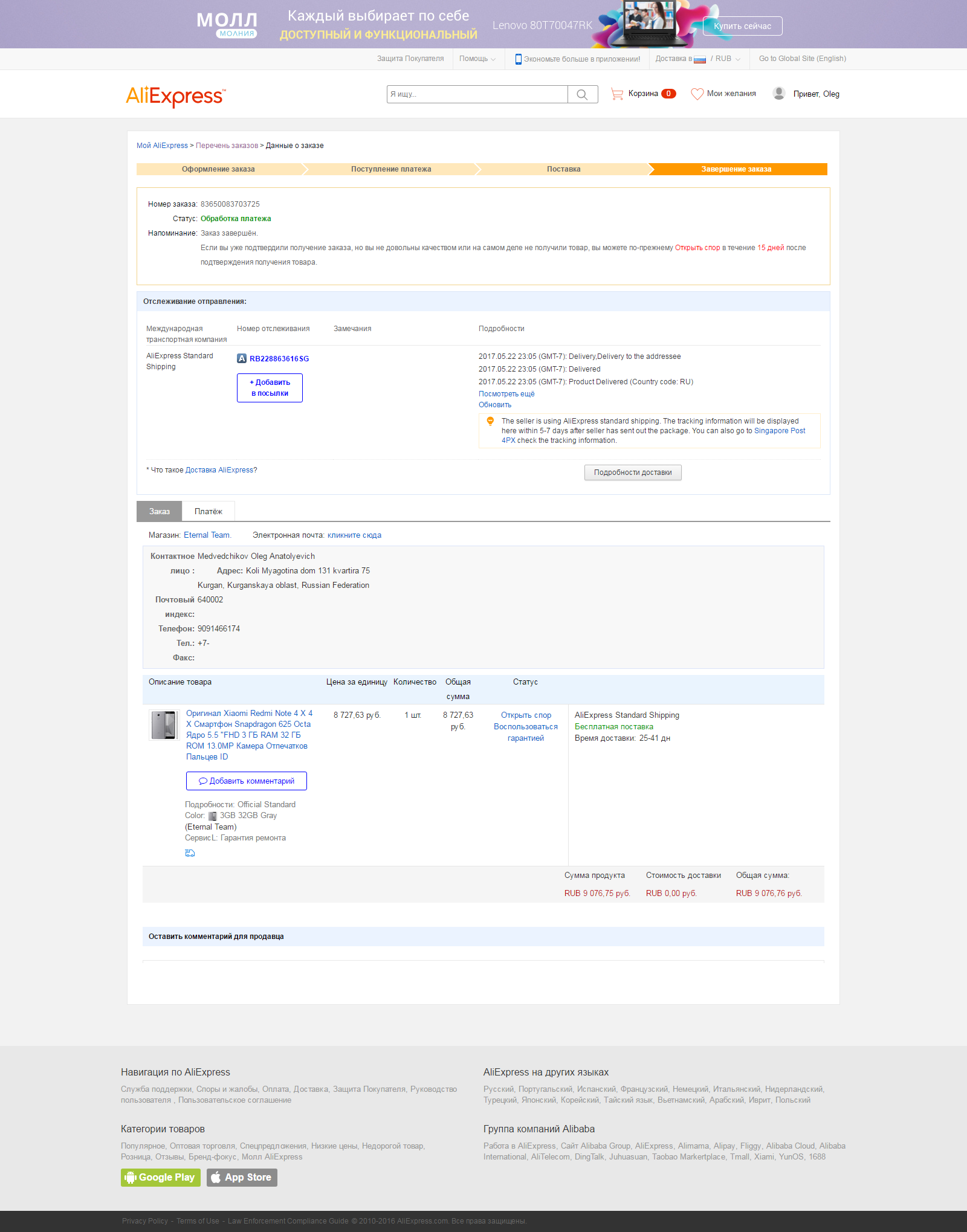The image size is (967, 1232).
Task: Open Law Enforcement Compliance Guide link
Action: click(x=288, y=1221)
